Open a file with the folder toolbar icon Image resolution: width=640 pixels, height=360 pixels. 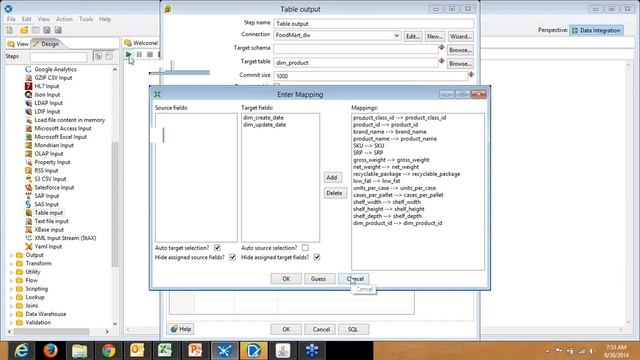(24, 30)
